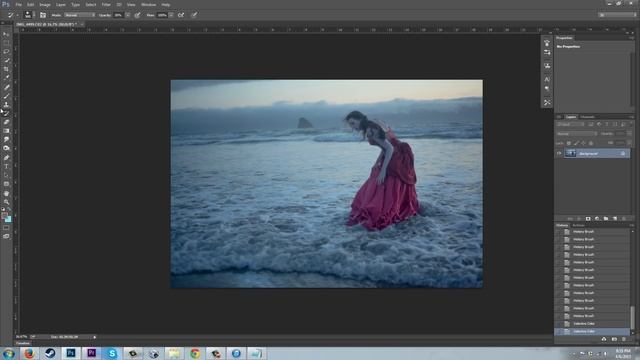Select the Magic Wand tool
Image resolution: width=640 pixels, height=360 pixels.
click(x=6, y=61)
